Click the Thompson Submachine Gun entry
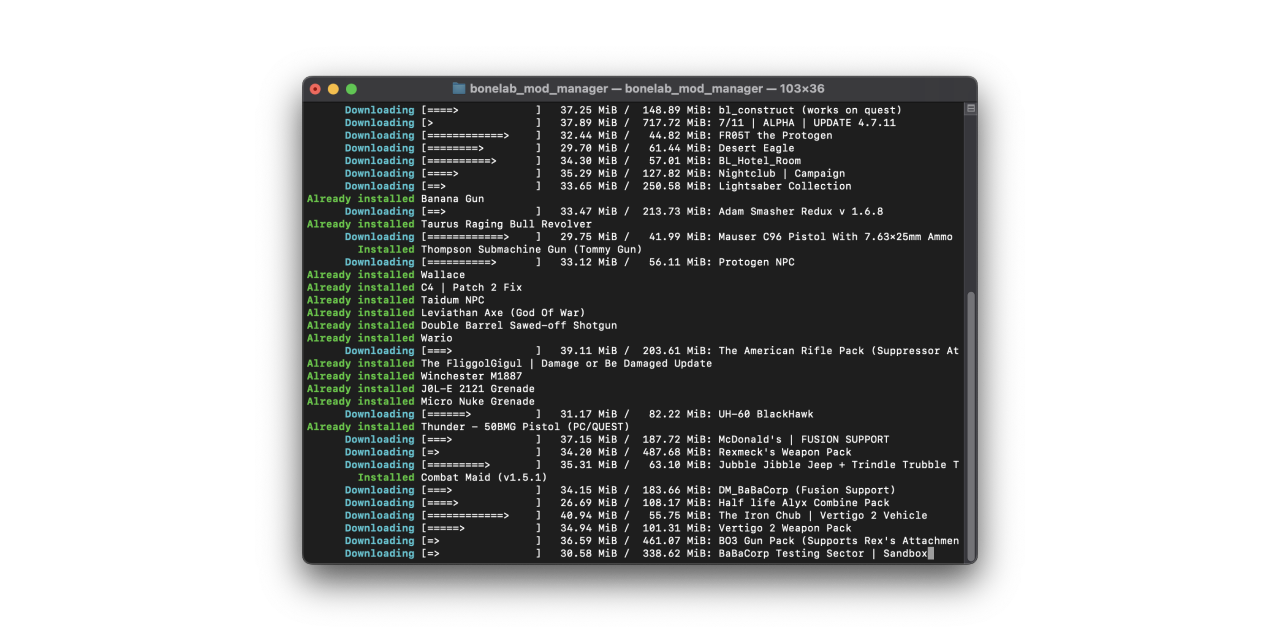Image resolution: width=1280 pixels, height=640 pixels. tap(531, 249)
